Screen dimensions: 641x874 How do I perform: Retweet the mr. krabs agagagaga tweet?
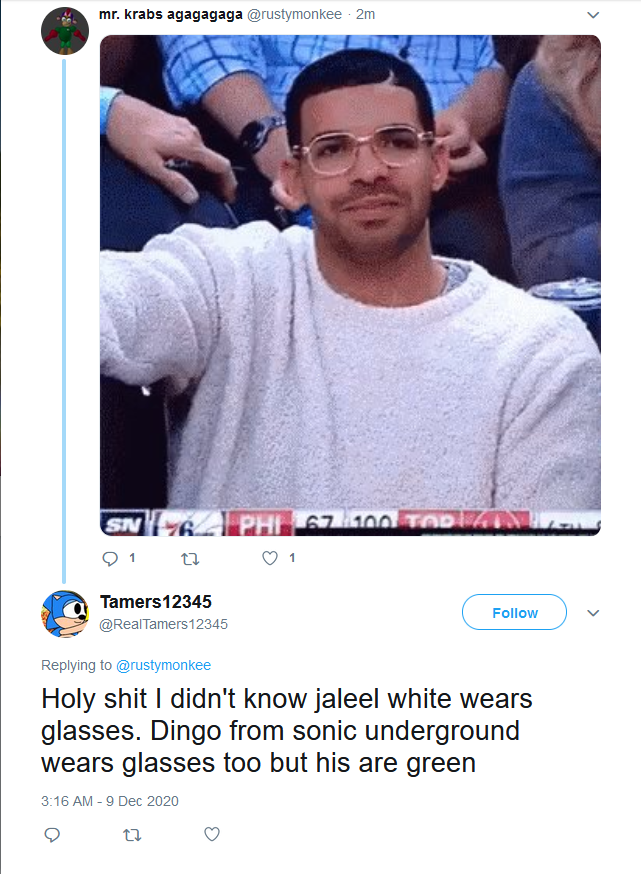(191, 559)
